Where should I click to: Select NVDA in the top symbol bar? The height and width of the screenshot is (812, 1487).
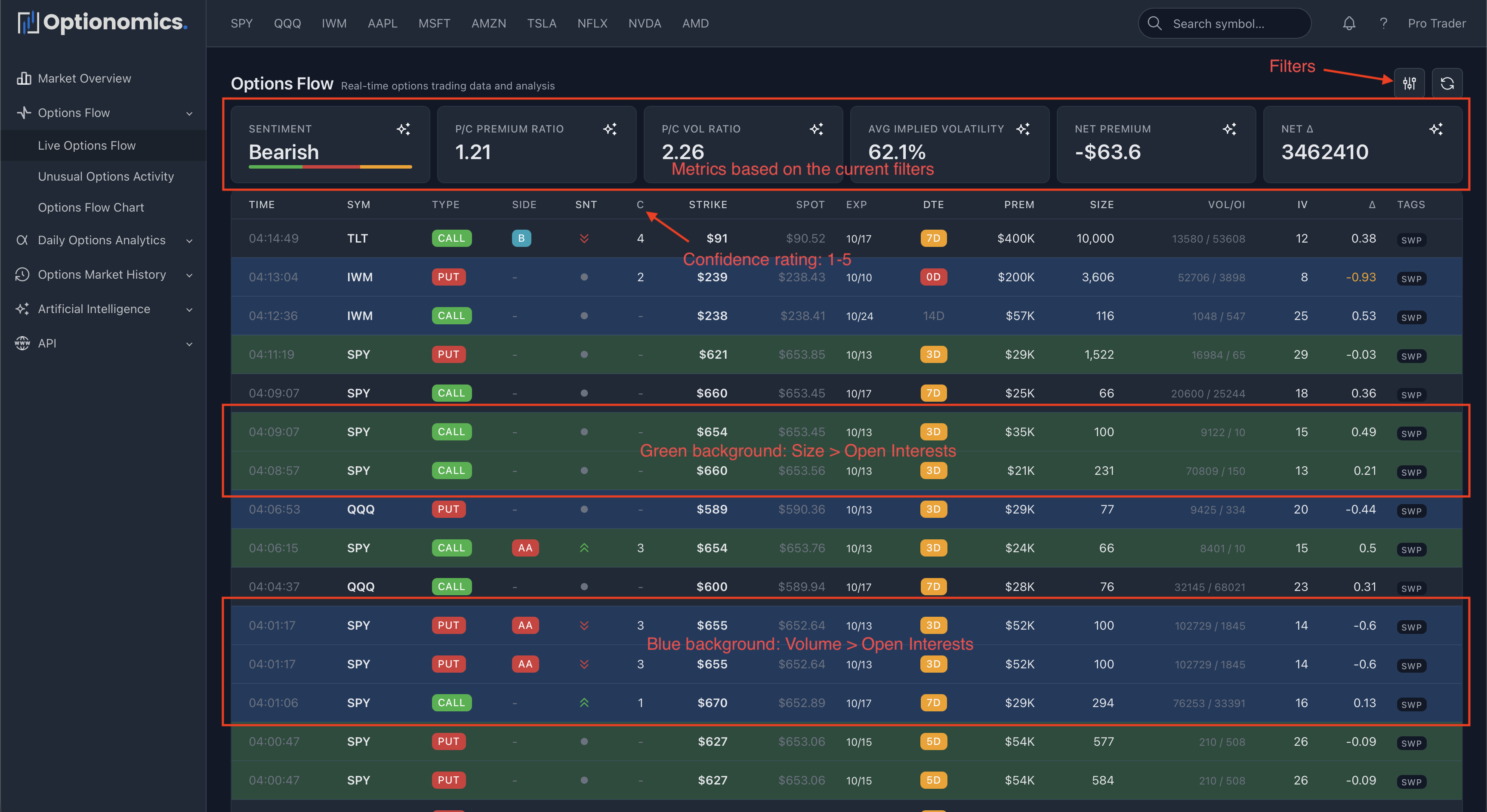click(x=645, y=23)
